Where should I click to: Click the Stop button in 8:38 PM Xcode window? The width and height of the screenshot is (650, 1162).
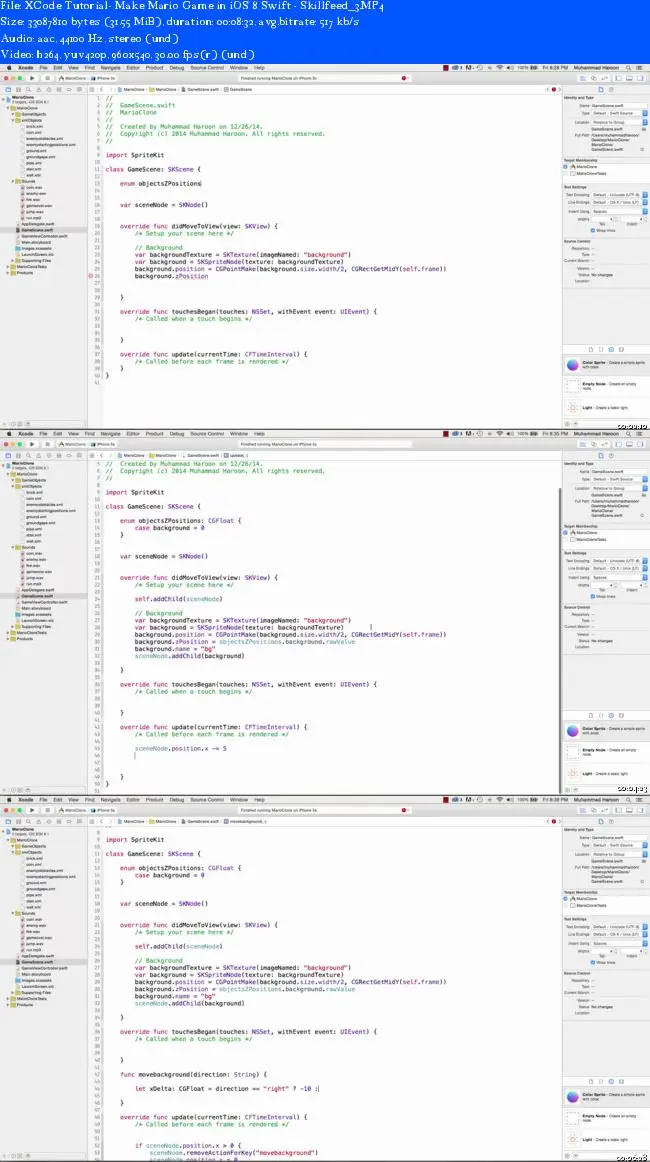tap(45, 810)
